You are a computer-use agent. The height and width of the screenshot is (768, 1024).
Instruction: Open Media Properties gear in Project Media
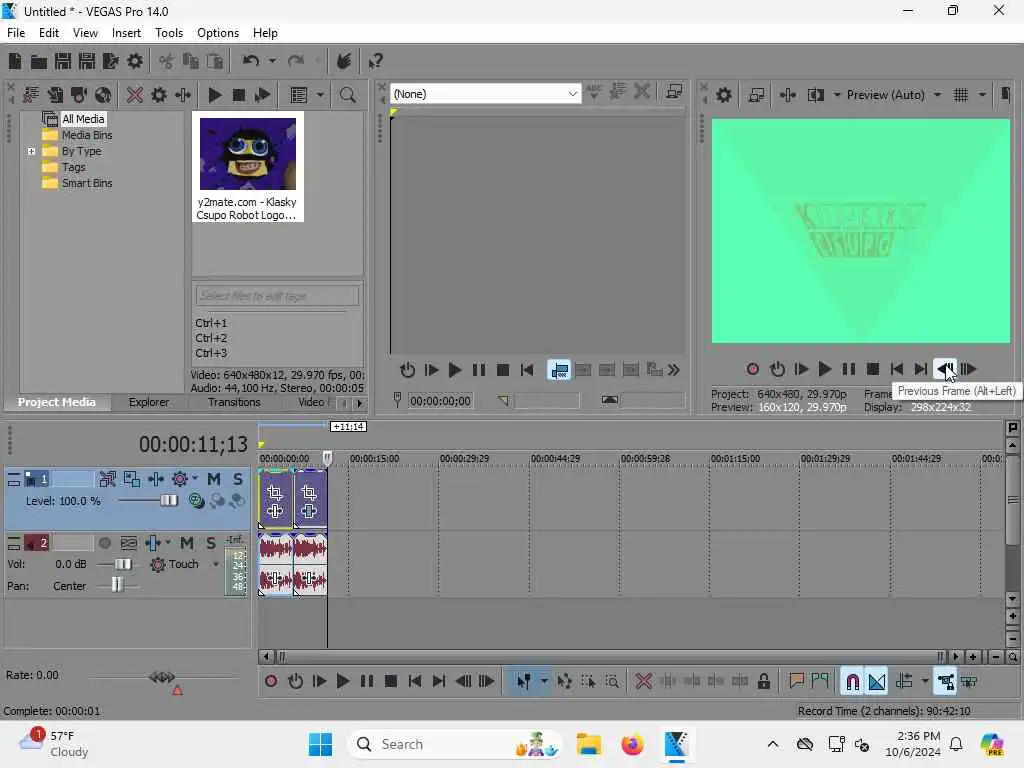159,95
